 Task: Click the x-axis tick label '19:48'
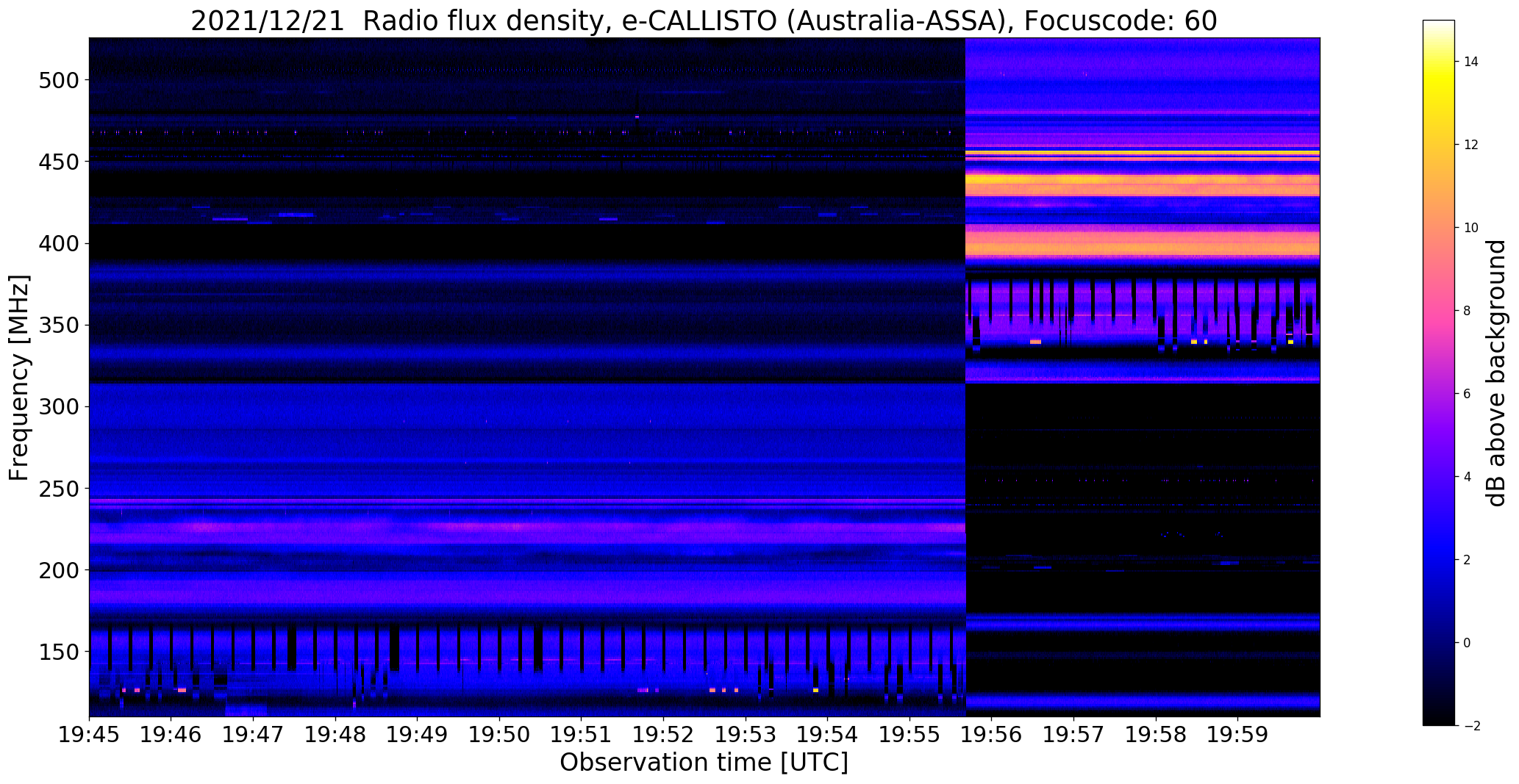click(335, 734)
